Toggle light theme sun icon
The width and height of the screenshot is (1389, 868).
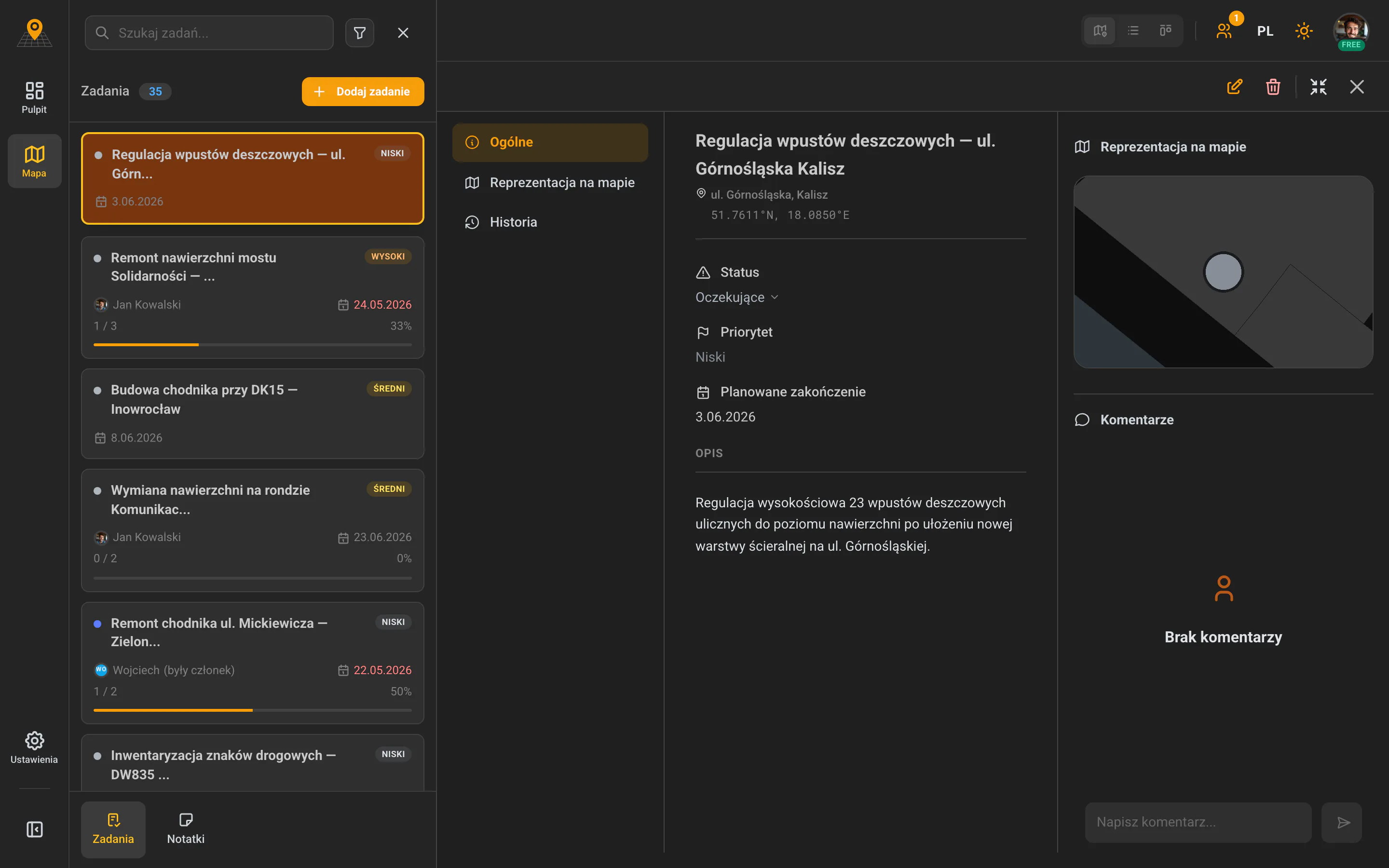click(x=1304, y=31)
